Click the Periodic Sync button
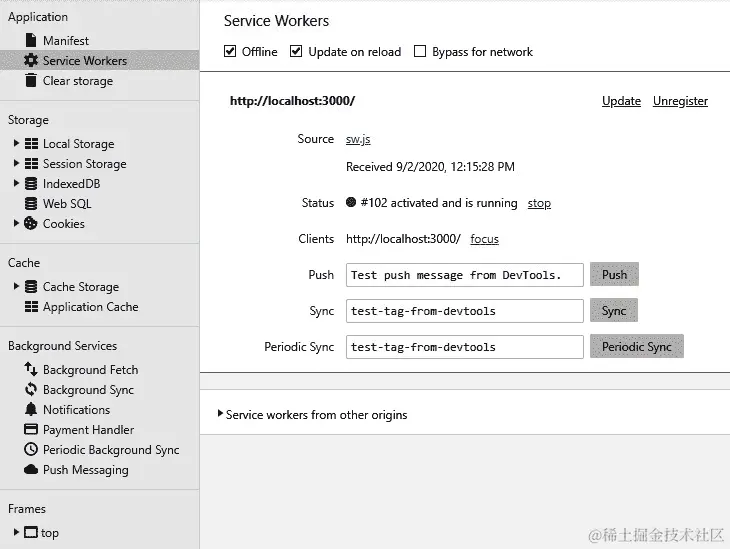This screenshot has width=730, height=549. point(636,346)
